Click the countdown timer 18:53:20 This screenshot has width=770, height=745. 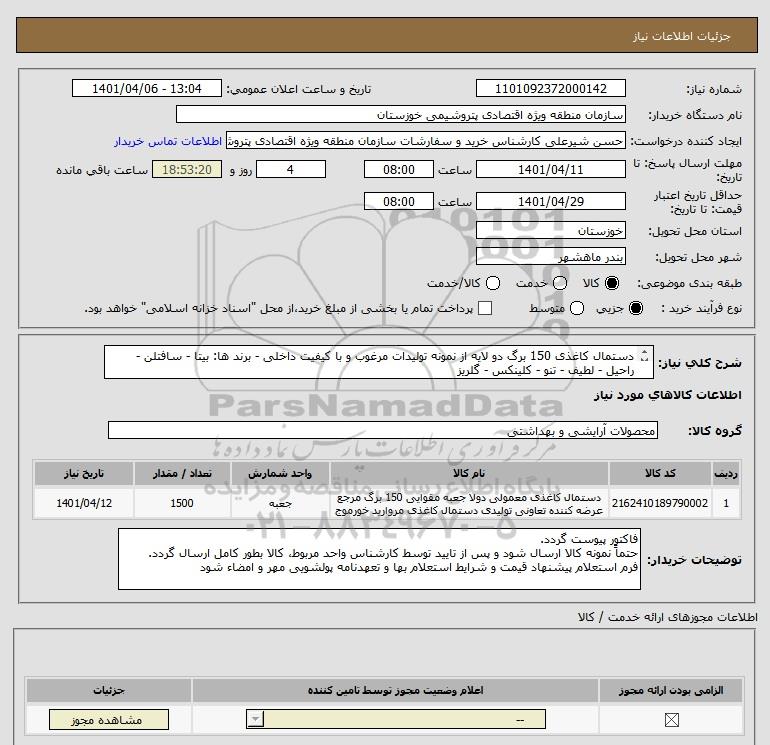pos(187,169)
